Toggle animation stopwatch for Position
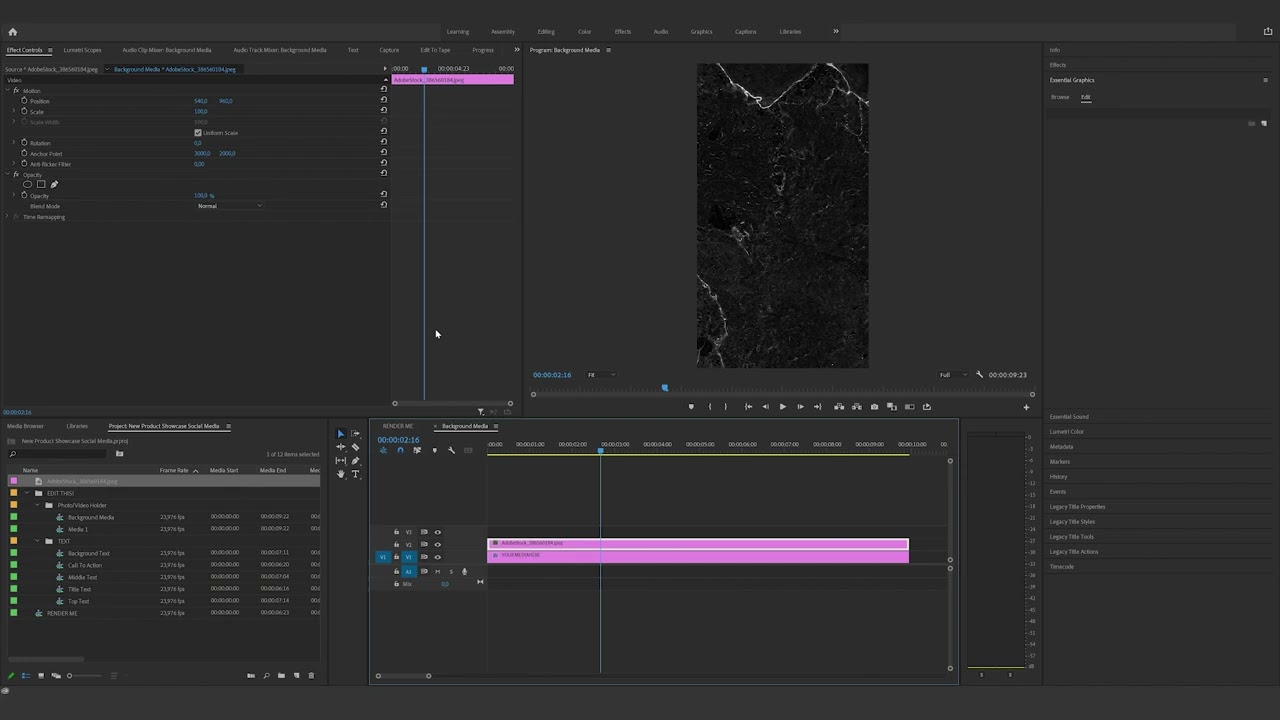1280x720 pixels. 24,101
